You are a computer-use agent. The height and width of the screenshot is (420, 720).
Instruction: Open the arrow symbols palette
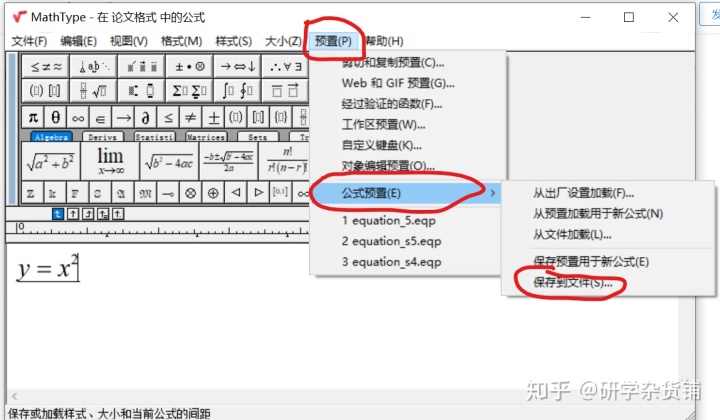click(x=237, y=67)
